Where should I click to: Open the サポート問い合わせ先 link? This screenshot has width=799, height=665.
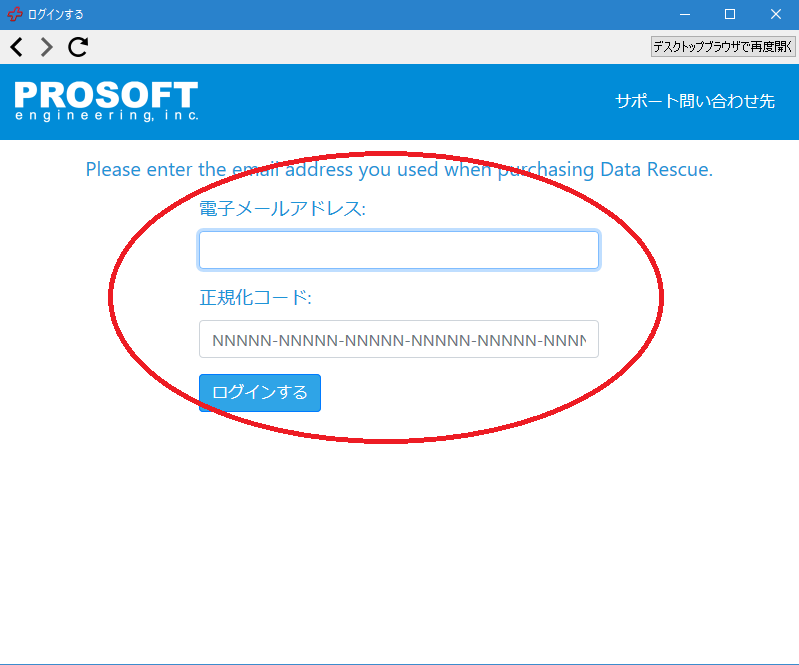pos(695,101)
